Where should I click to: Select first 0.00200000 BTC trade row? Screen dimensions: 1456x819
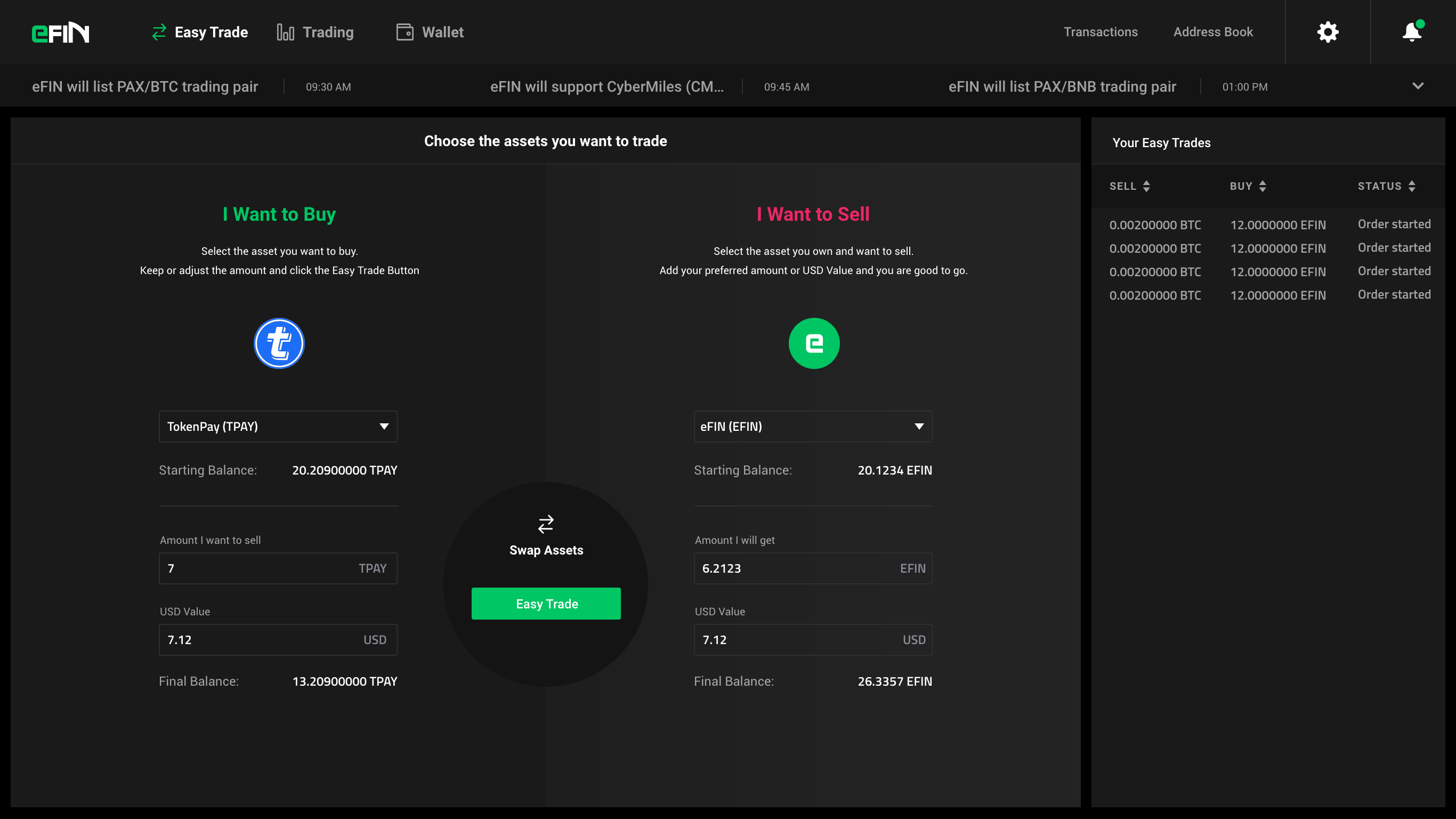(1270, 224)
